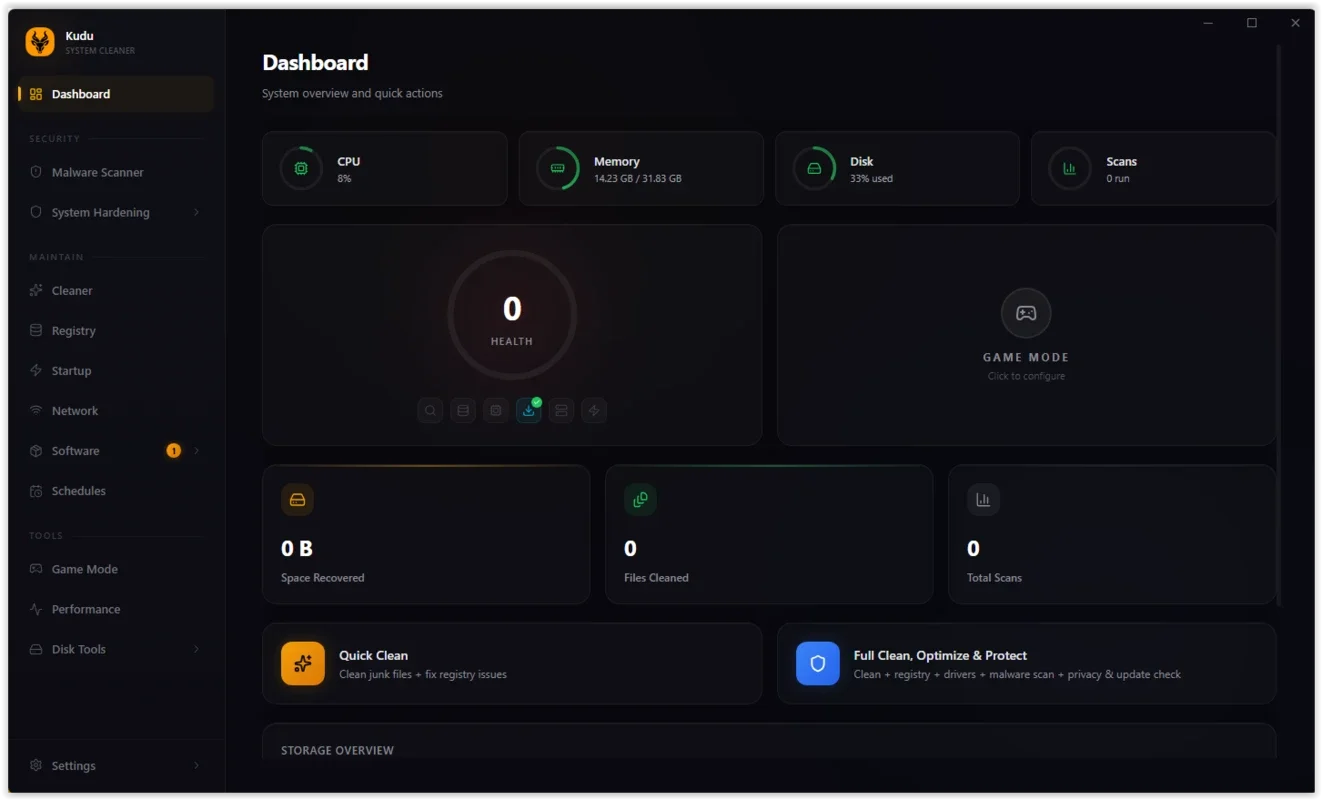The height and width of the screenshot is (800, 1322).
Task: Select Startup in the sidebar
Action: point(71,371)
